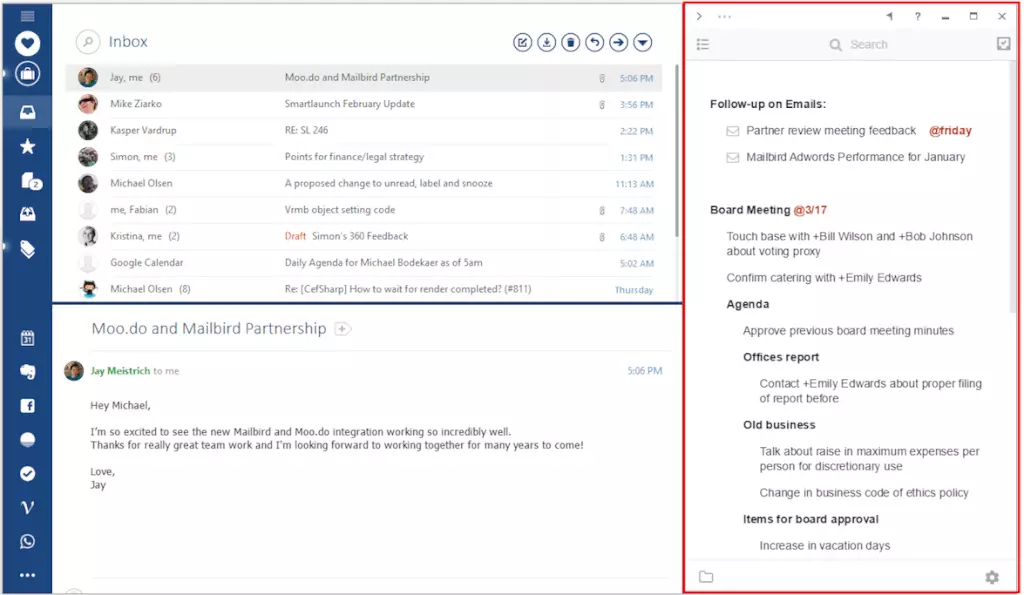Screen dimensions: 1024x595
Task: Select the briefcase work account icon
Action: [27, 74]
